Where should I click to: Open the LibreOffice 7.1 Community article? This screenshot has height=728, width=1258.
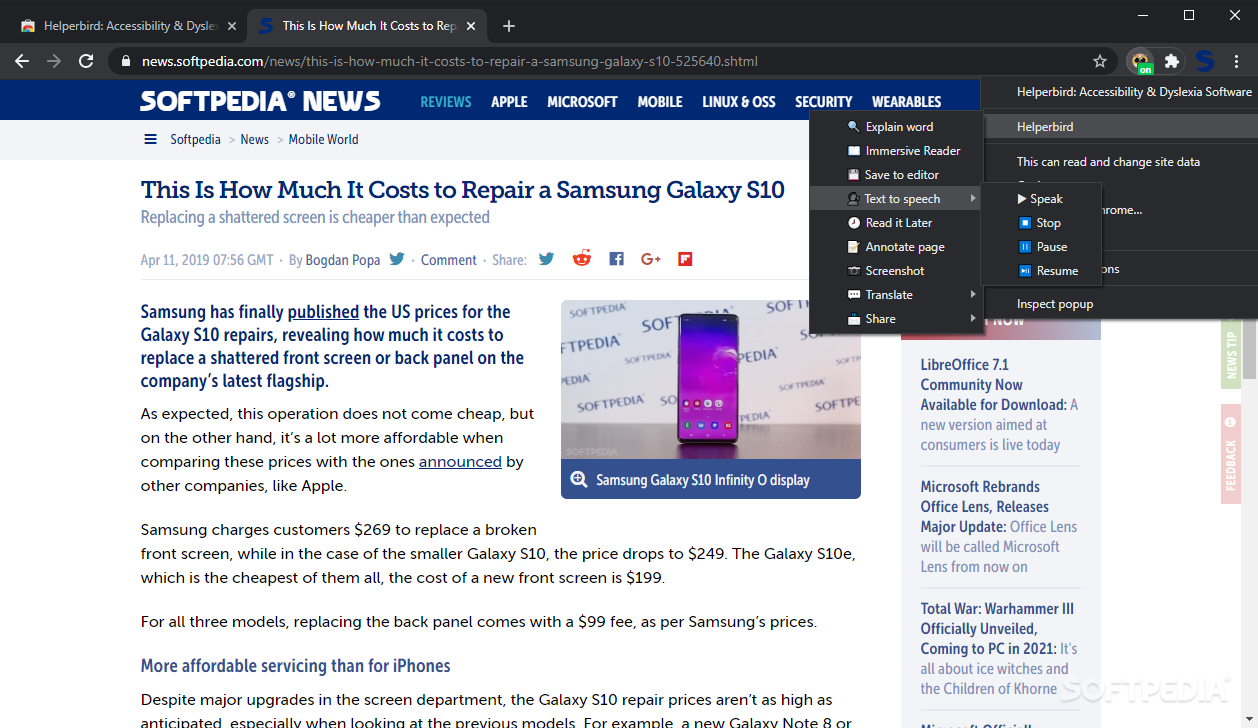(x=999, y=404)
